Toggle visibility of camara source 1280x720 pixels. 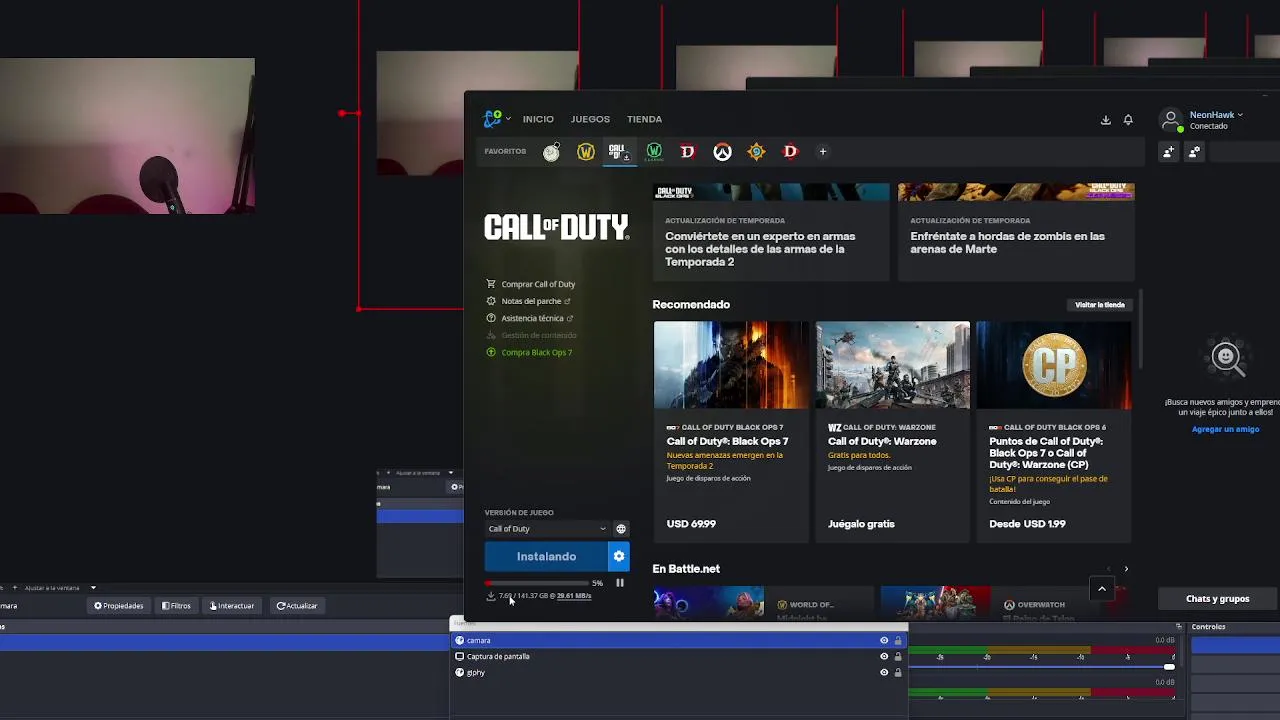pos(884,640)
